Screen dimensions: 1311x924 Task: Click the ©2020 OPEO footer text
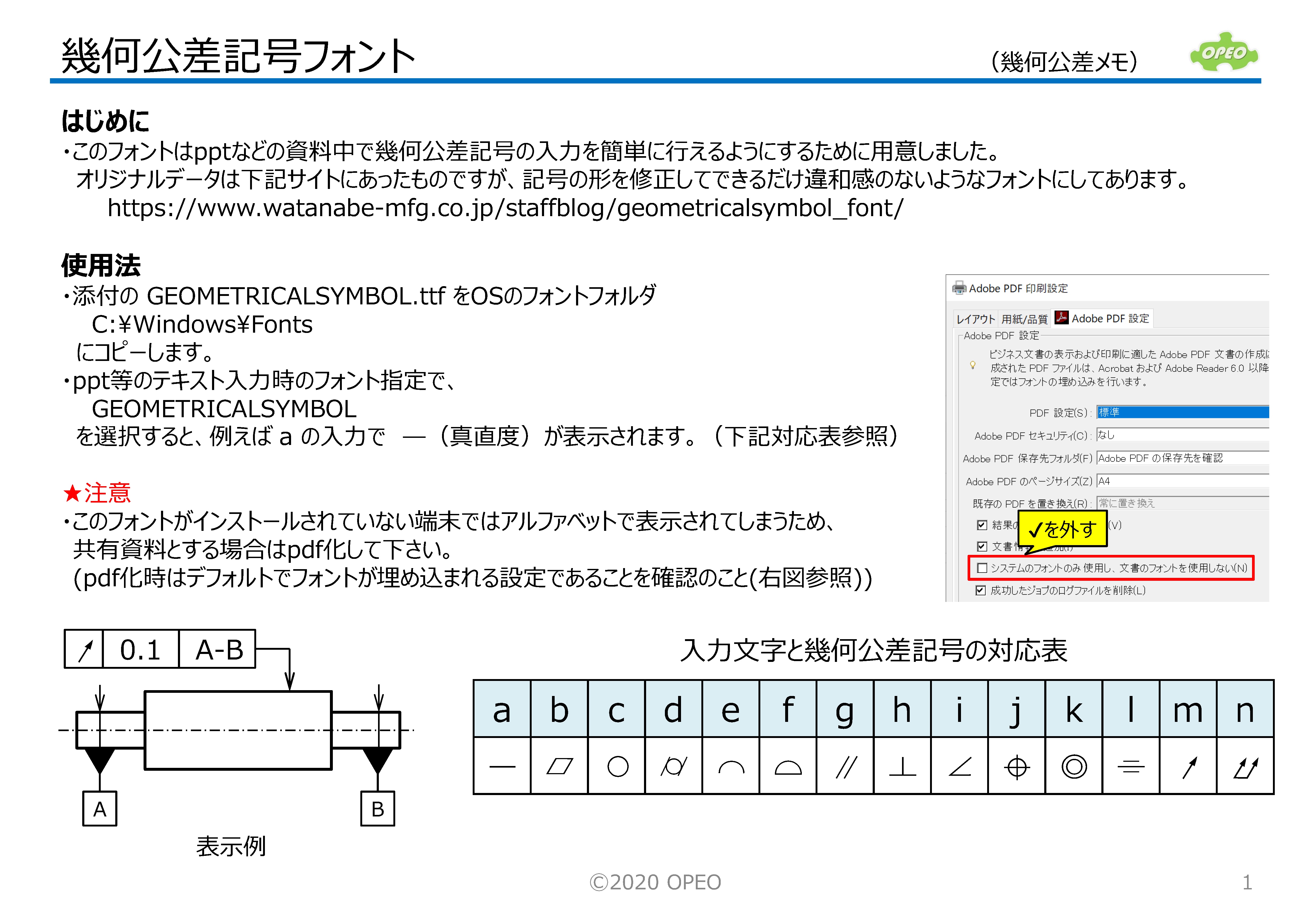coord(656,882)
